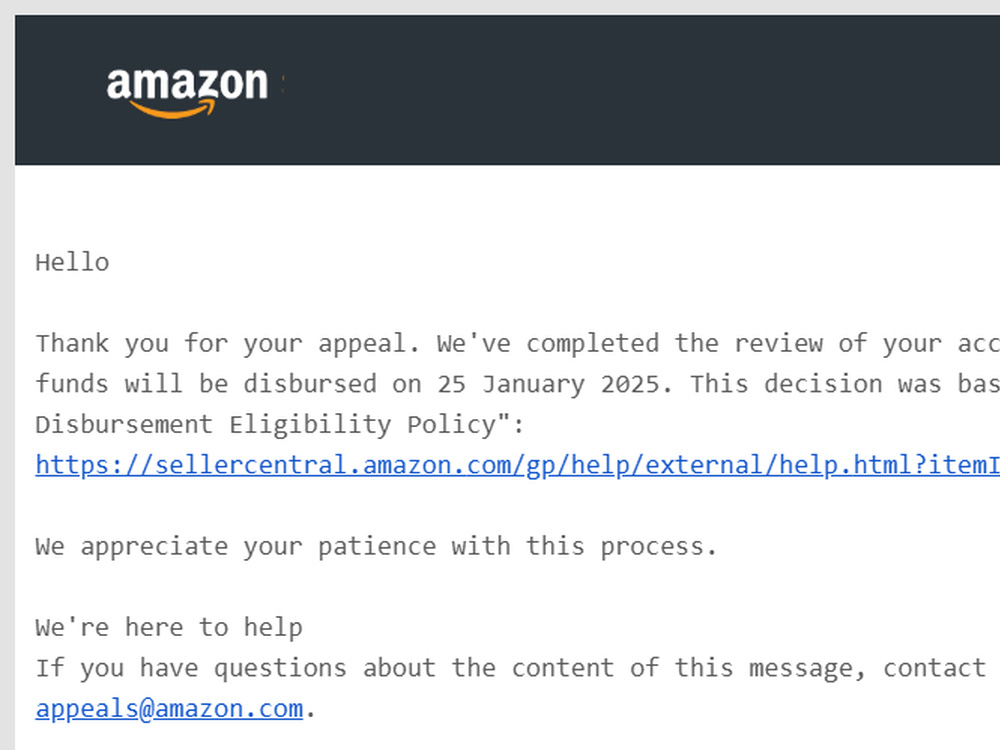Click the "If you have questions" sentence
This screenshot has width=1000, height=750.
(x=190, y=668)
